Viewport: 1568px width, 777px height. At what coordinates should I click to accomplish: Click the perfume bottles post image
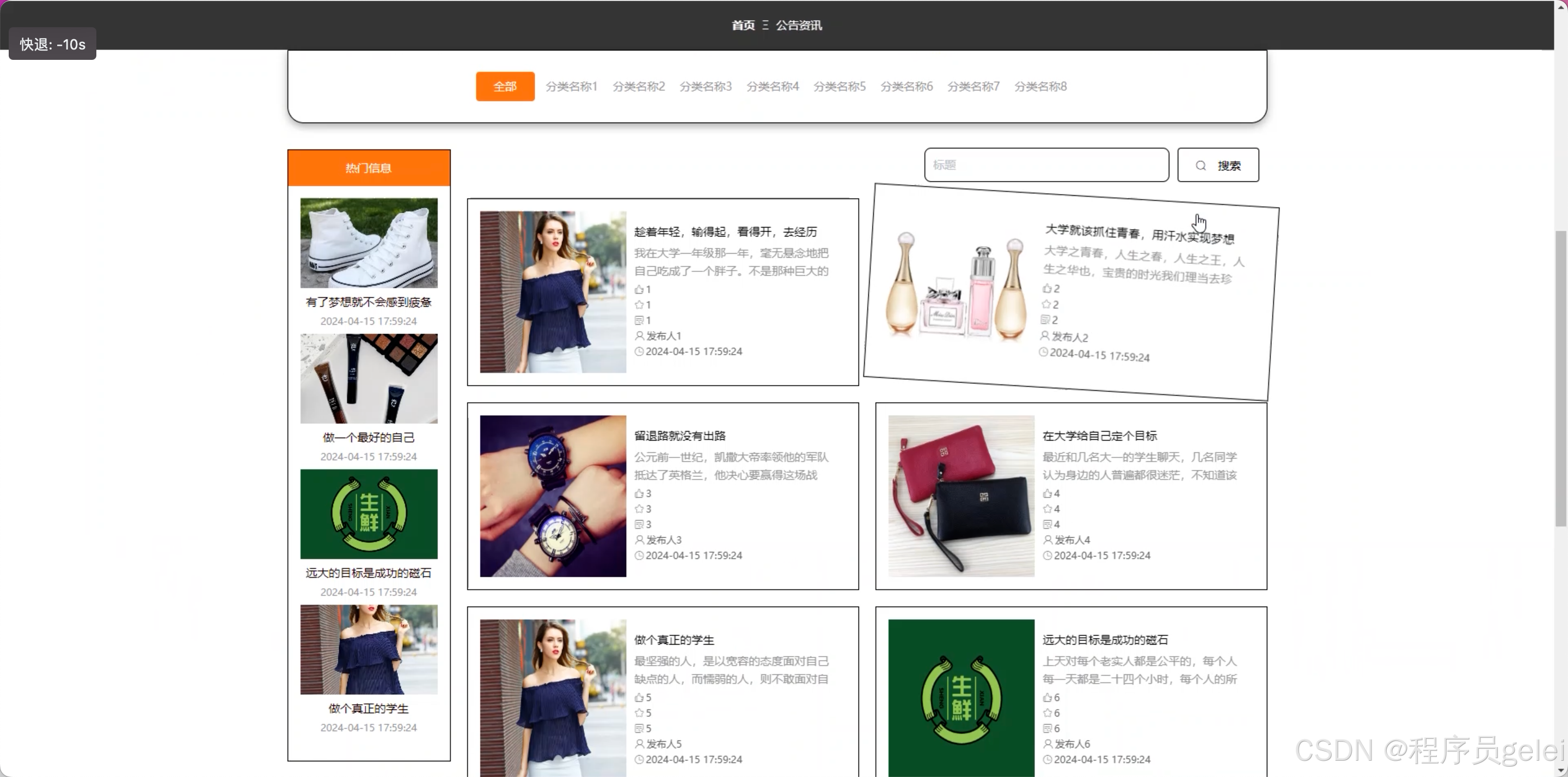[x=954, y=287]
